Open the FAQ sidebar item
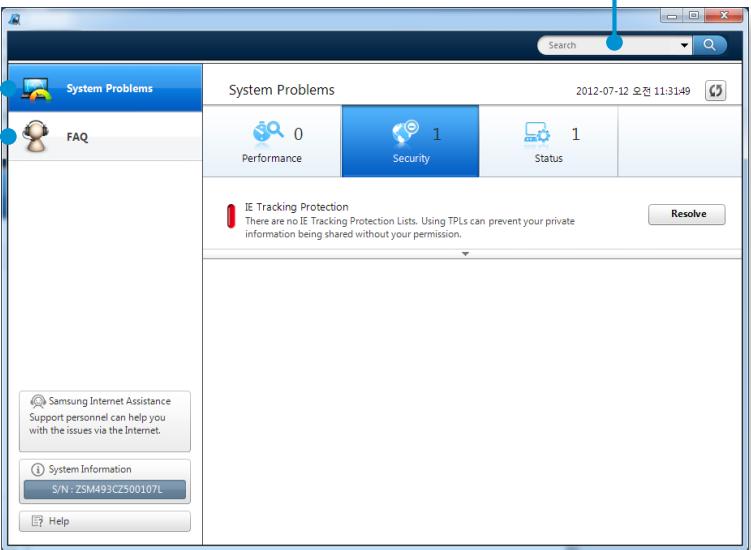The image size is (751, 550). pyautogui.click(x=105, y=137)
